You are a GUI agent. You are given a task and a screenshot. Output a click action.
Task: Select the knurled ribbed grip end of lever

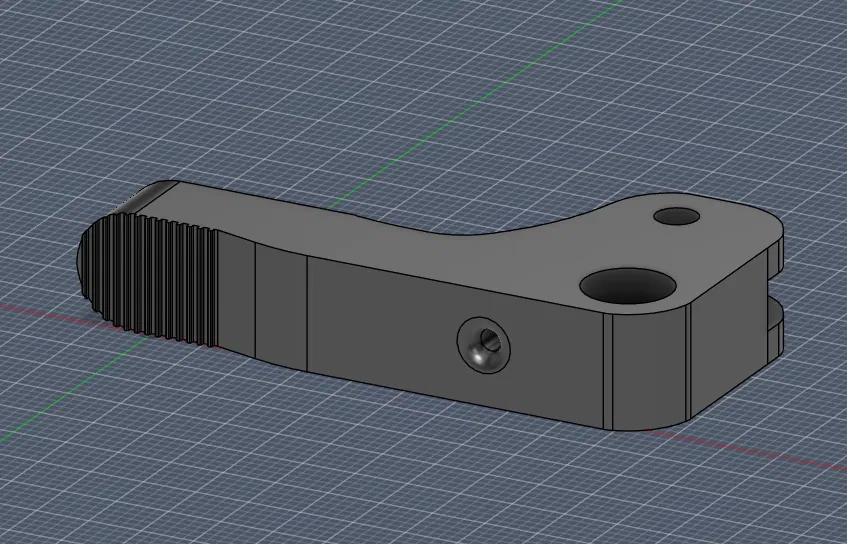pos(149,278)
